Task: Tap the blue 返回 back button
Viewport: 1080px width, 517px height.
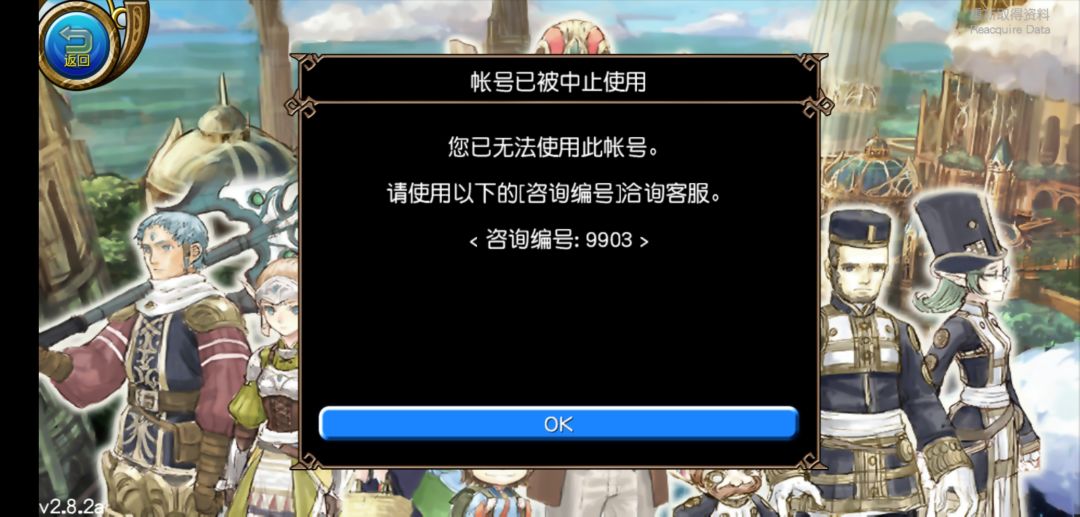Action: pyautogui.click(x=78, y=43)
